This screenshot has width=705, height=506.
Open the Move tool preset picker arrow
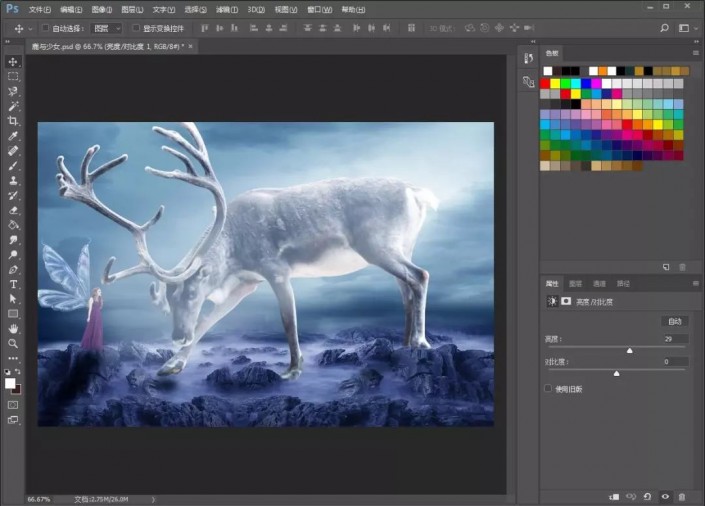pyautogui.click(x=30, y=28)
